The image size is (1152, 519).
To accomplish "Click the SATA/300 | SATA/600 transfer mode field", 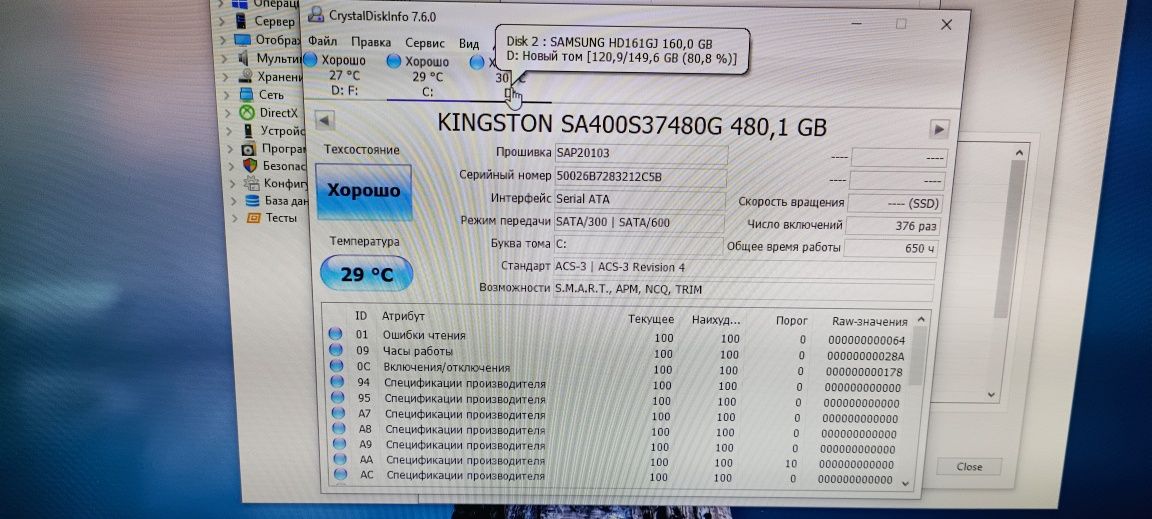I will coord(638,223).
